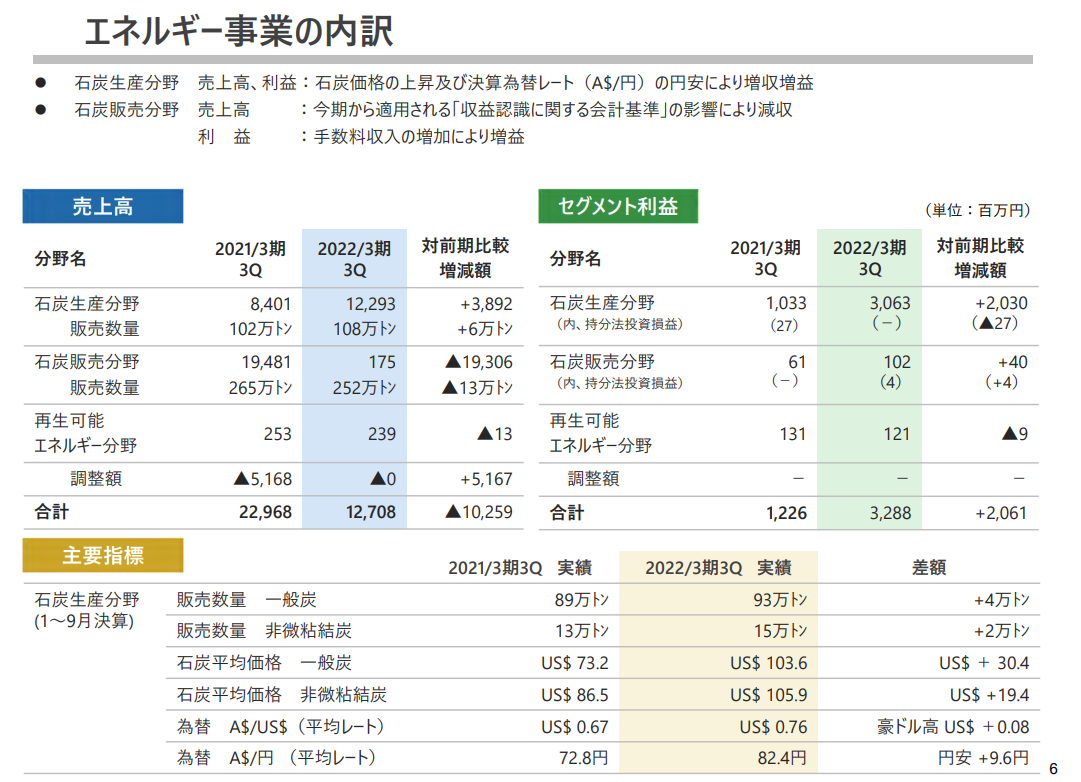Click sales volume 108万トン
Viewport: 1081px width, 782px height.
click(x=364, y=329)
